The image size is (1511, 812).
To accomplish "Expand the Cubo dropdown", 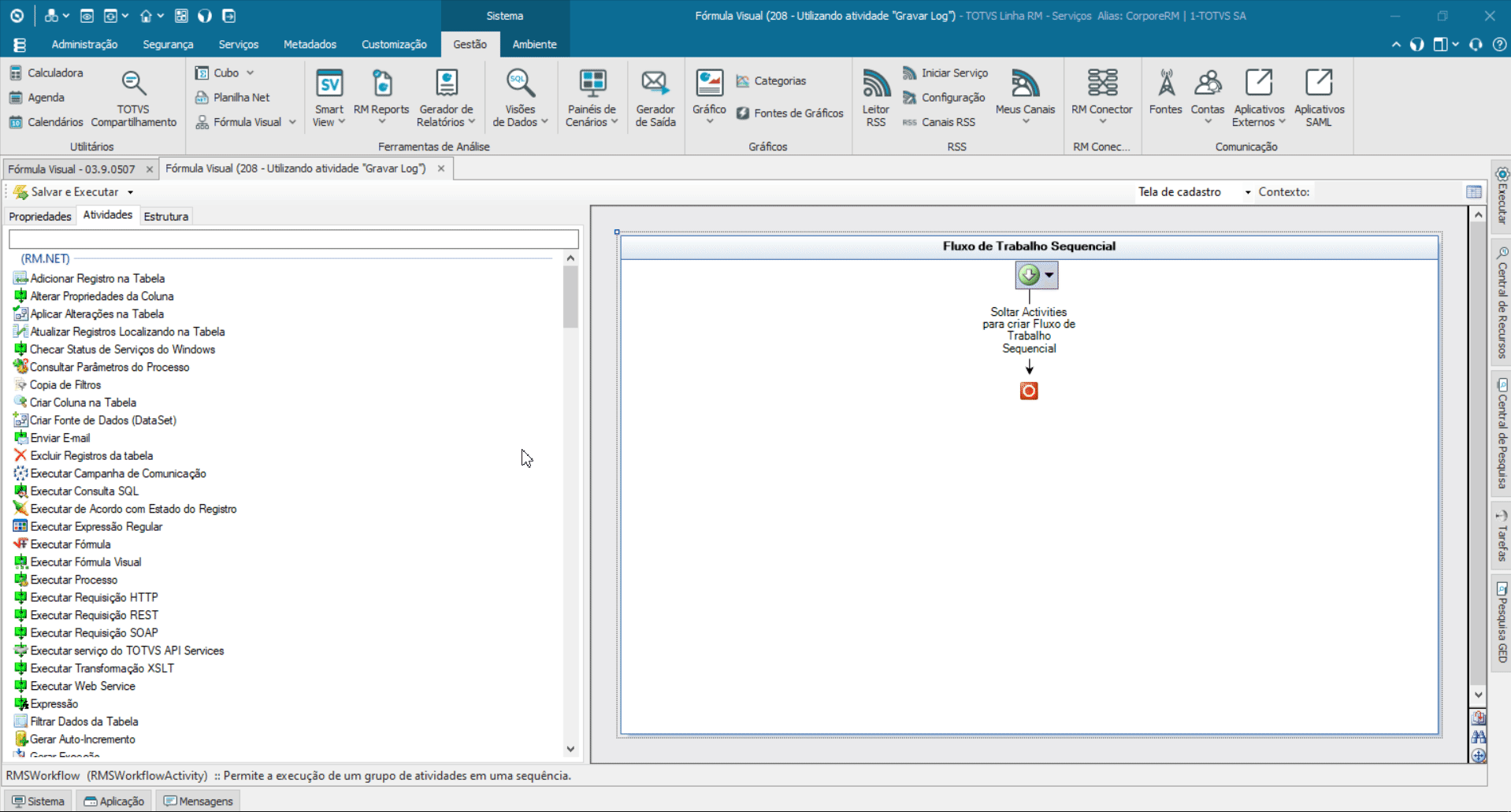I will click(250, 72).
